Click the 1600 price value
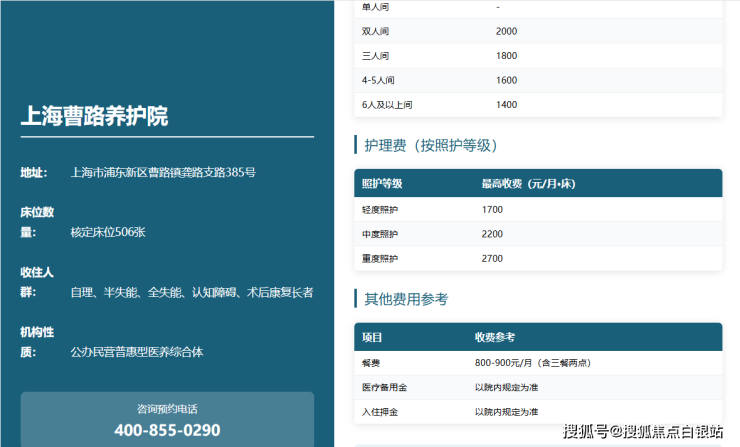Viewport: 740px width, 447px height. click(x=506, y=80)
